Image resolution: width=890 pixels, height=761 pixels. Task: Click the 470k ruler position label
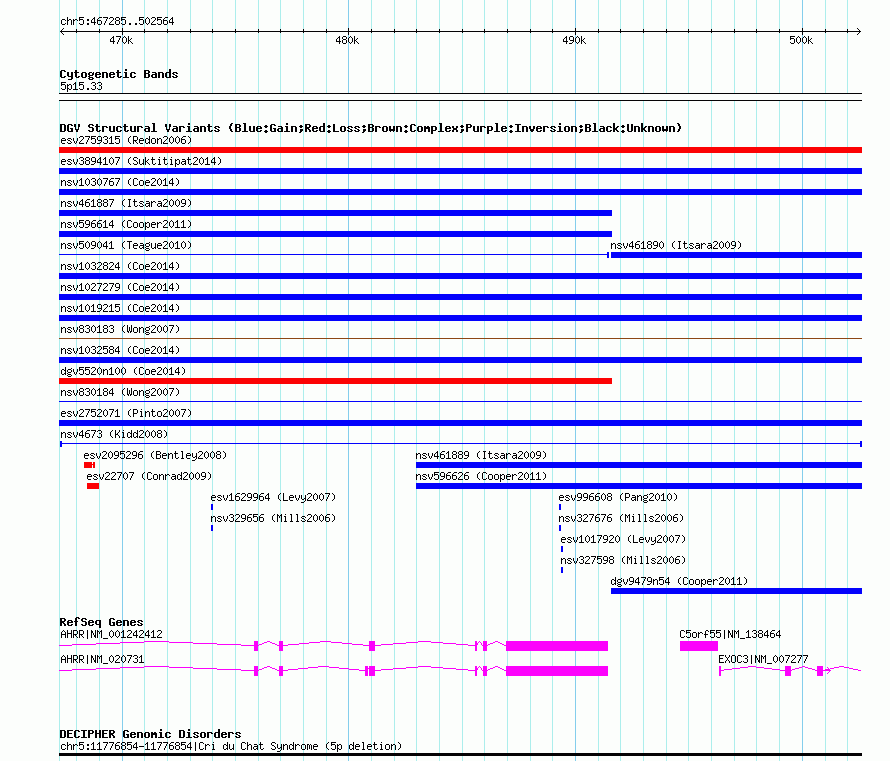point(121,40)
